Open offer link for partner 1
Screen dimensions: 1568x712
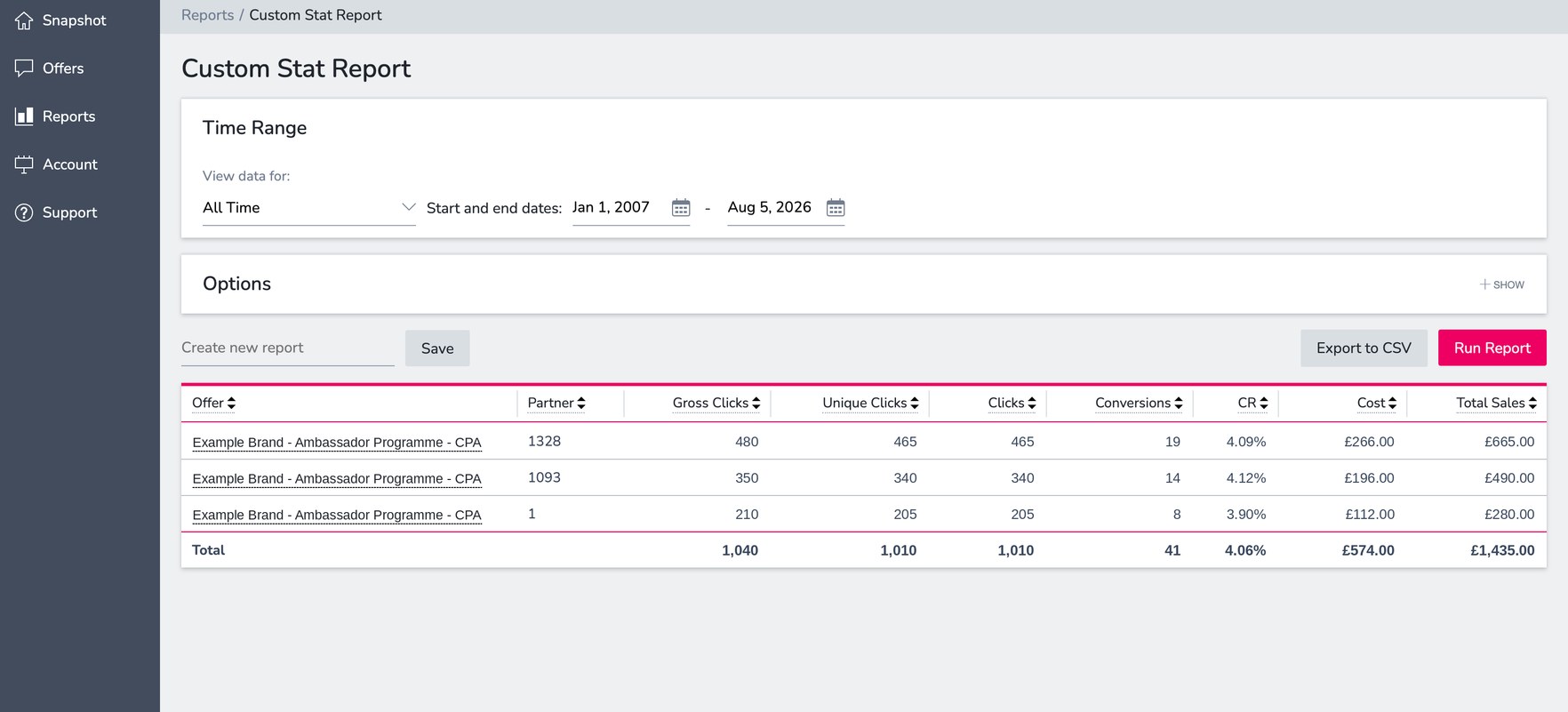[x=337, y=516]
